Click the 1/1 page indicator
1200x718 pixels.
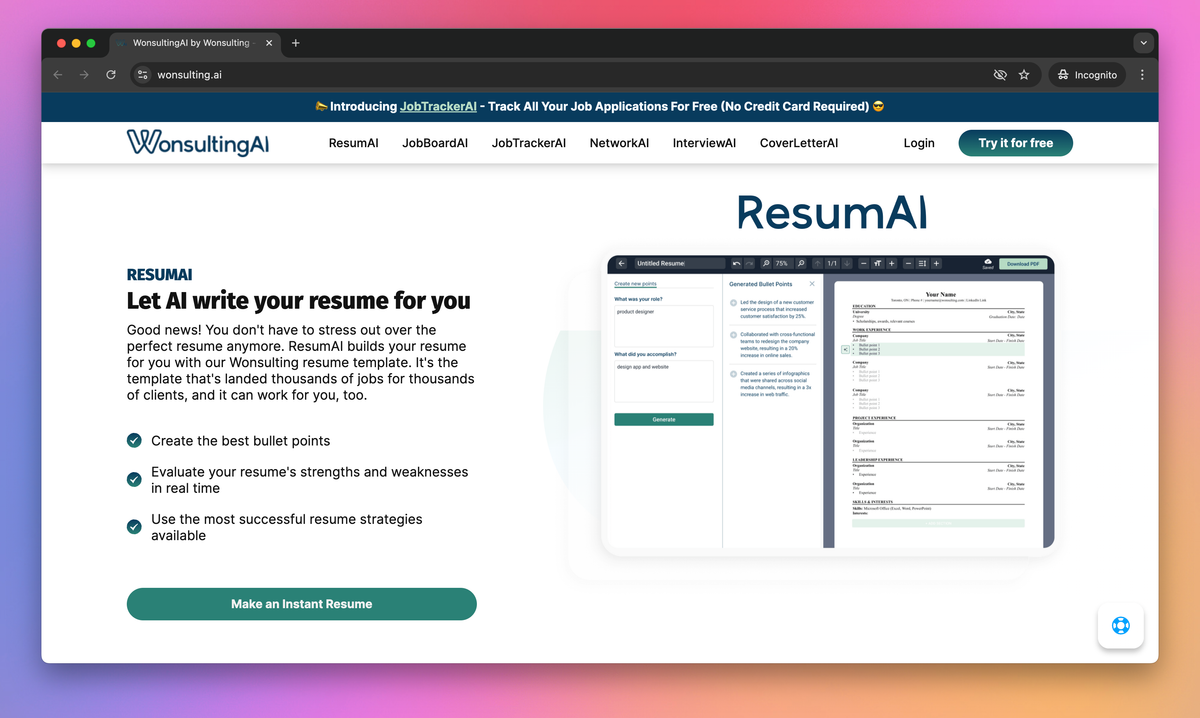pos(832,263)
